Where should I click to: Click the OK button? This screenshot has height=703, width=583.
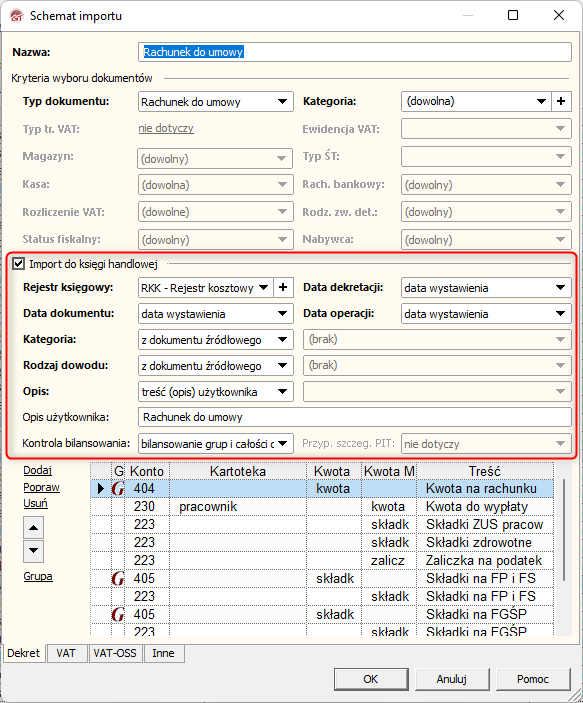click(x=371, y=679)
